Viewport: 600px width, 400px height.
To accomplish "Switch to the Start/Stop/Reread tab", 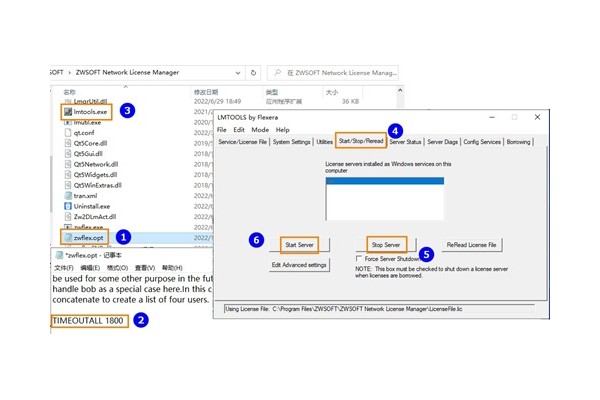I will click(x=361, y=141).
